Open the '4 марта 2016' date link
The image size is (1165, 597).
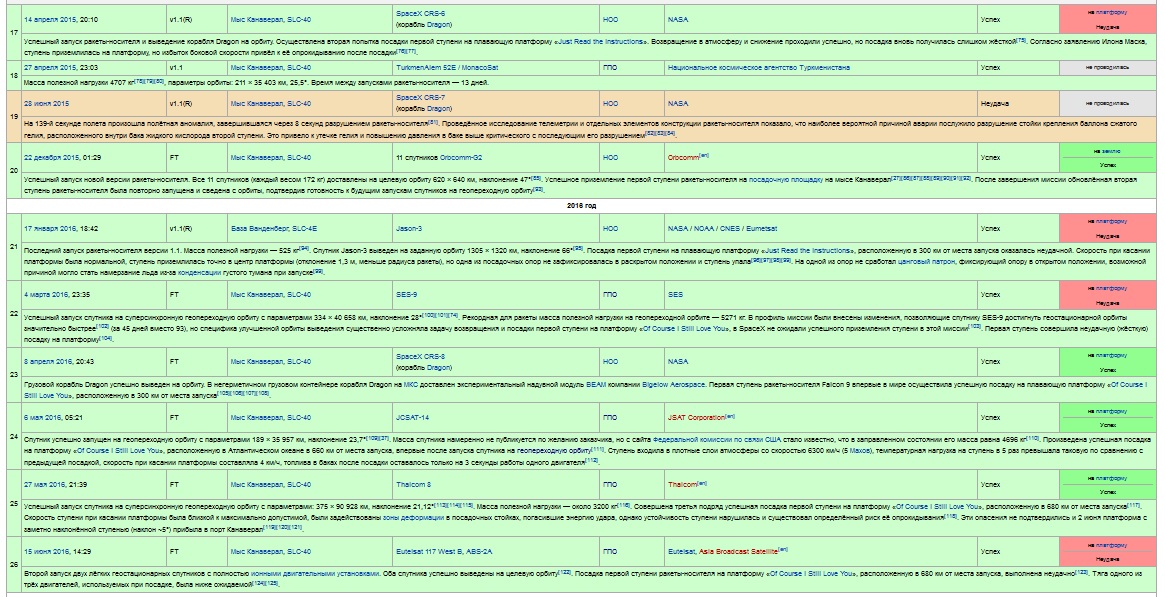point(47,295)
